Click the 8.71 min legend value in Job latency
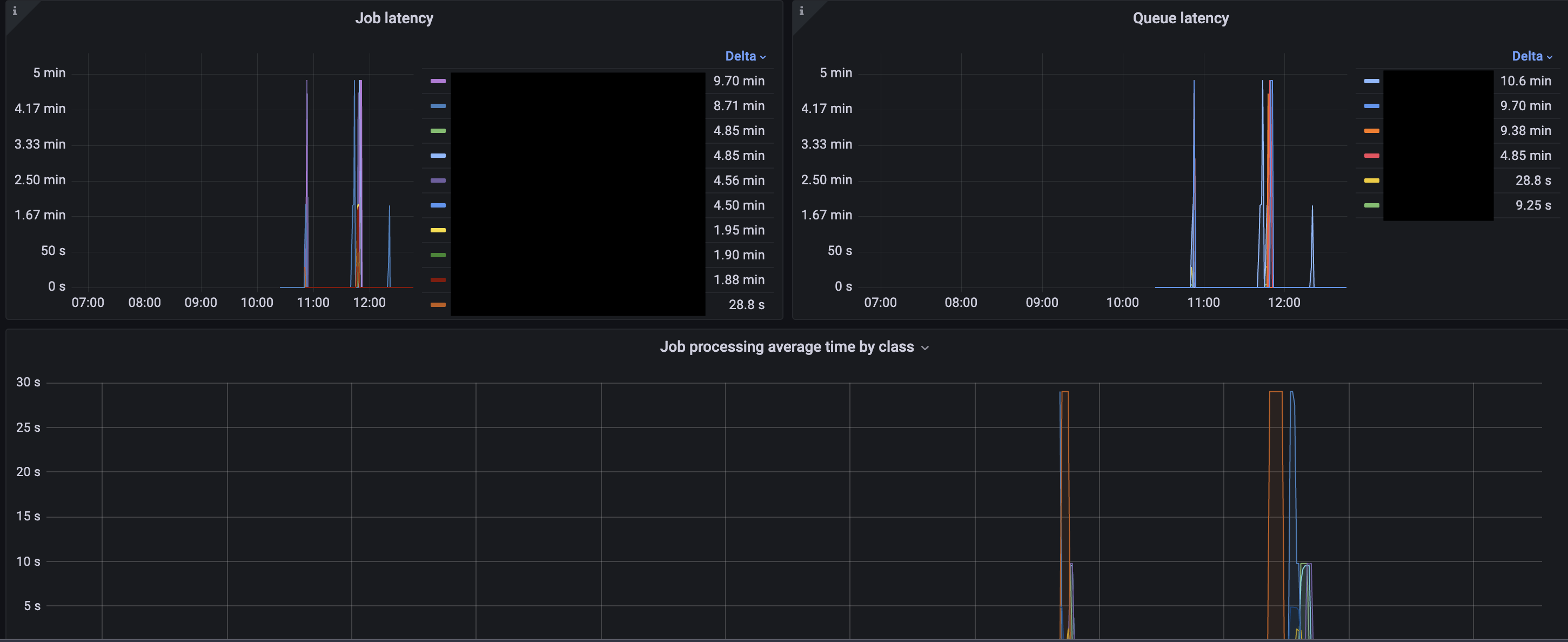Screen dimensions: 1568x642 pos(739,106)
